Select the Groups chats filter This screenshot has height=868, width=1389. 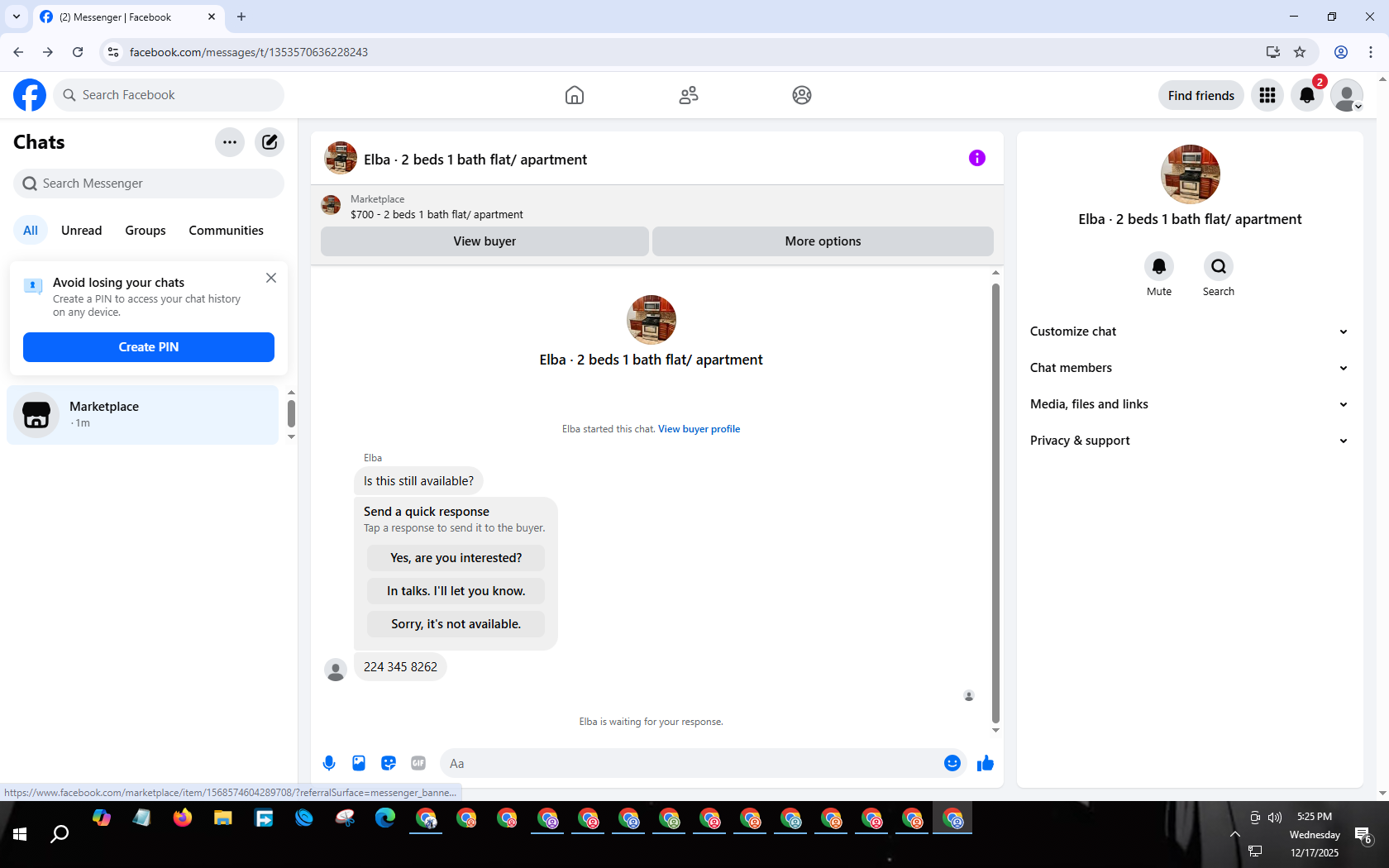tap(146, 231)
